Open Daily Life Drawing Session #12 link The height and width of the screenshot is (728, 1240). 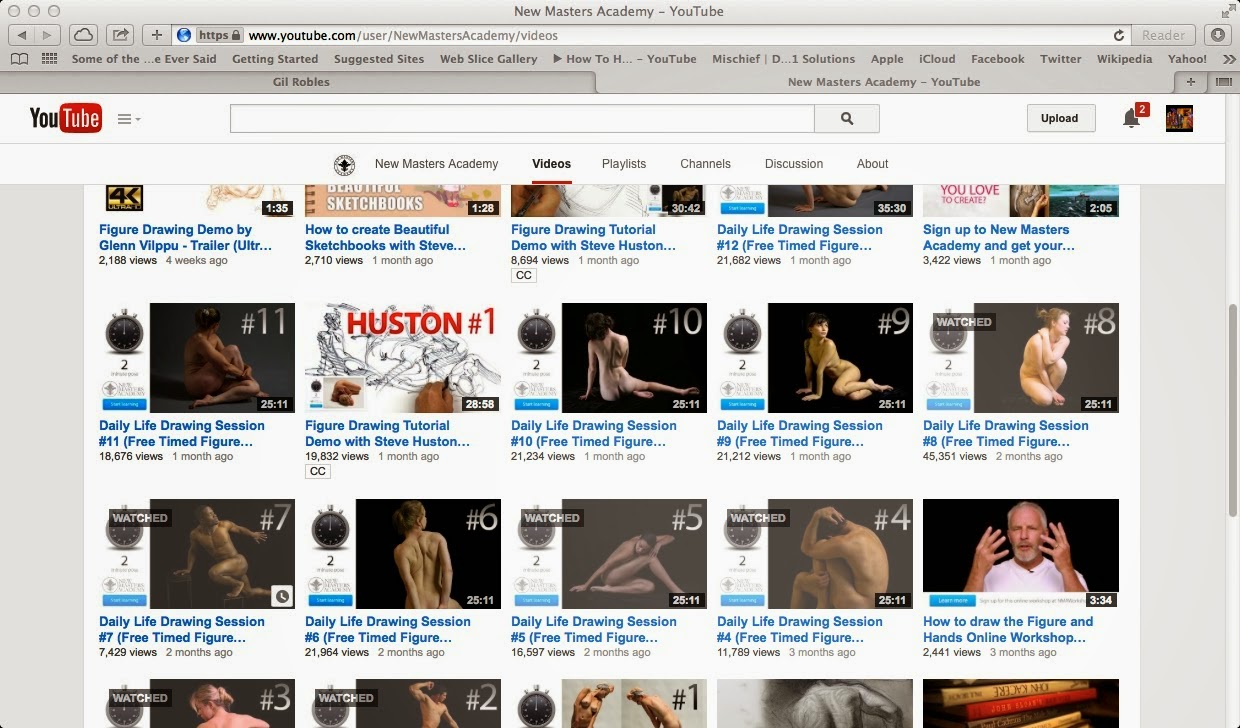tap(800, 237)
